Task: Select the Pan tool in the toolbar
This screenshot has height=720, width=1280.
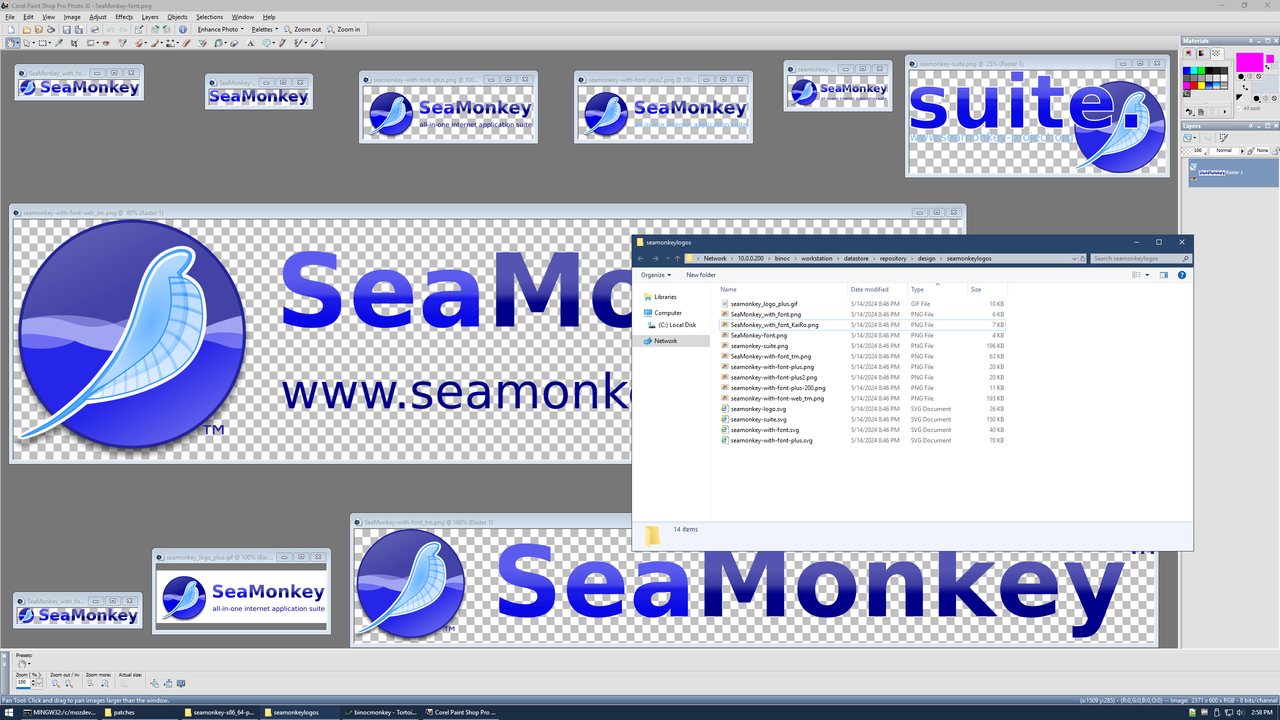Action: (x=10, y=43)
